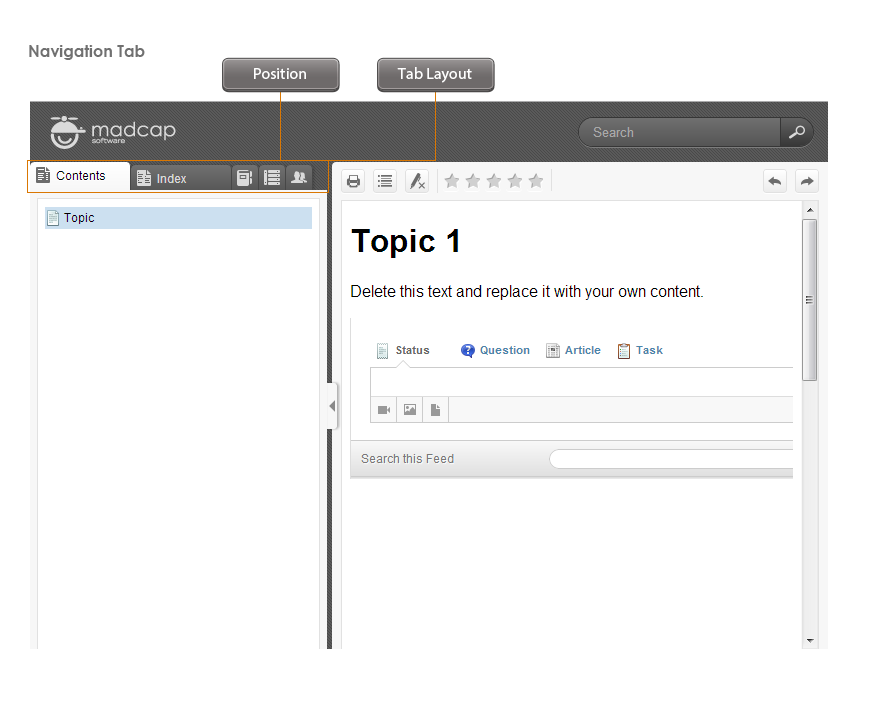This screenshot has width=874, height=705.
Task: Open the Article link
Action: pos(573,351)
